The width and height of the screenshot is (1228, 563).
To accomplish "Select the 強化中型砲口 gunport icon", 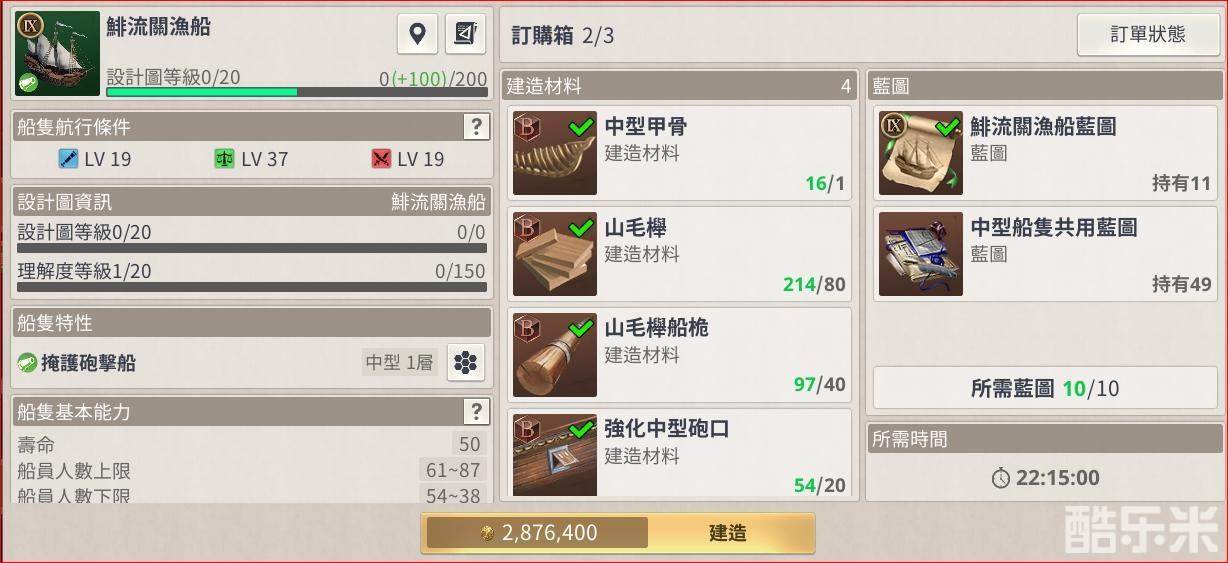I will (555, 455).
